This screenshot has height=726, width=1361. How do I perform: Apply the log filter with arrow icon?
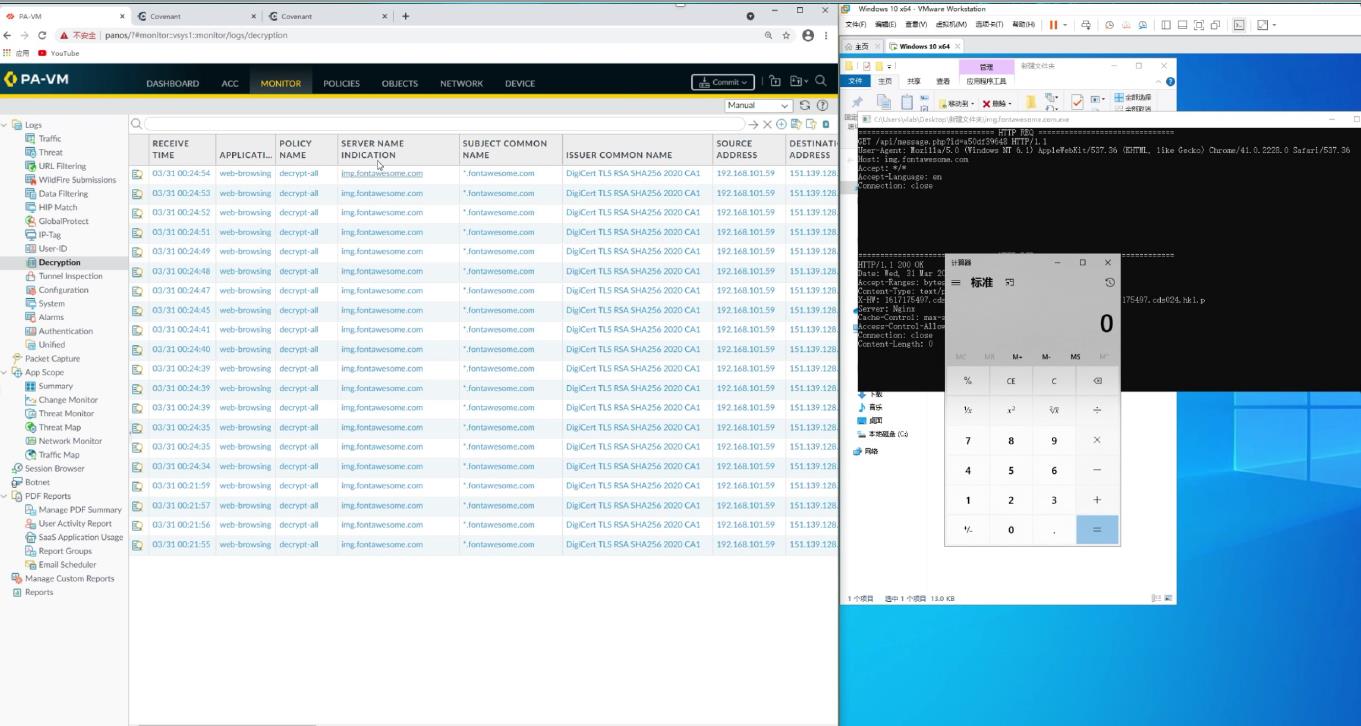tap(753, 124)
